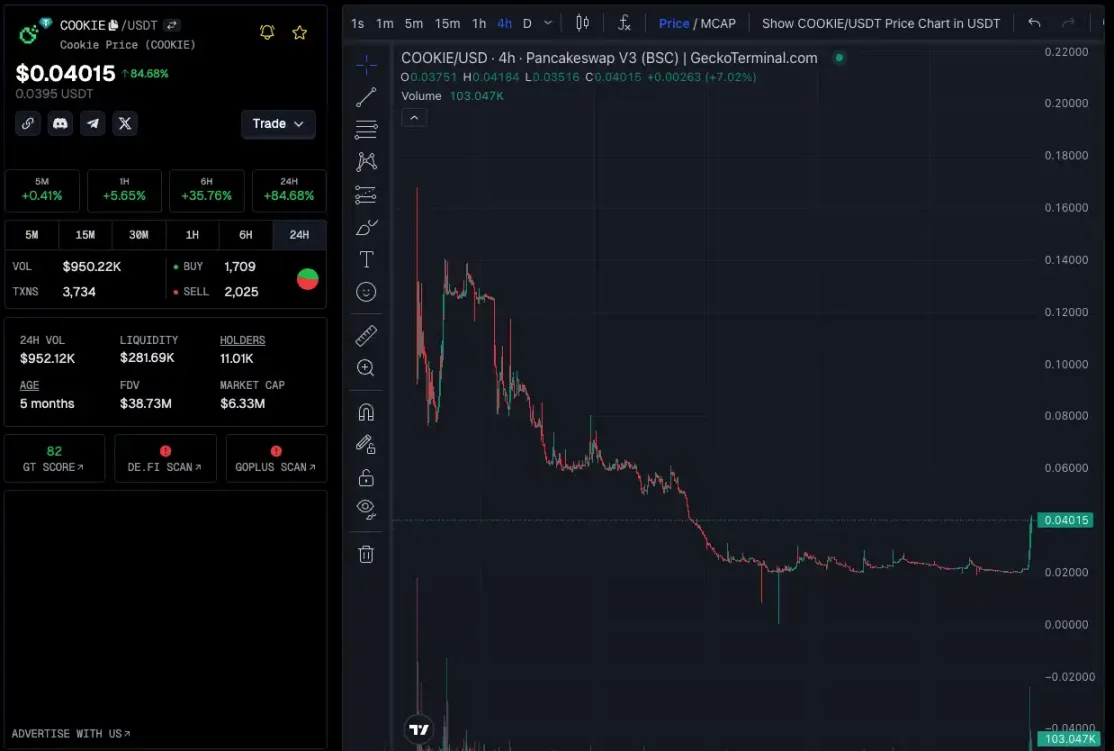The height and width of the screenshot is (751, 1114).
Task: Select the 1h chart timeframe
Action: pos(478,22)
